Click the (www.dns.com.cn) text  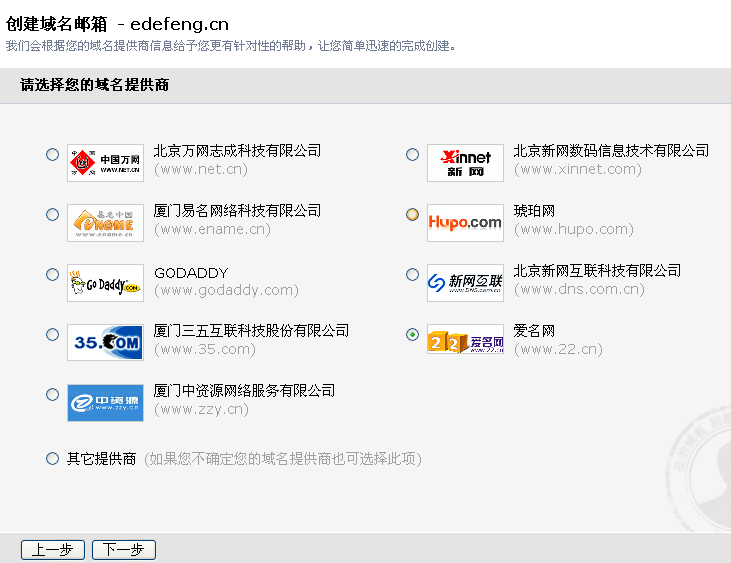pyautogui.click(x=579, y=289)
